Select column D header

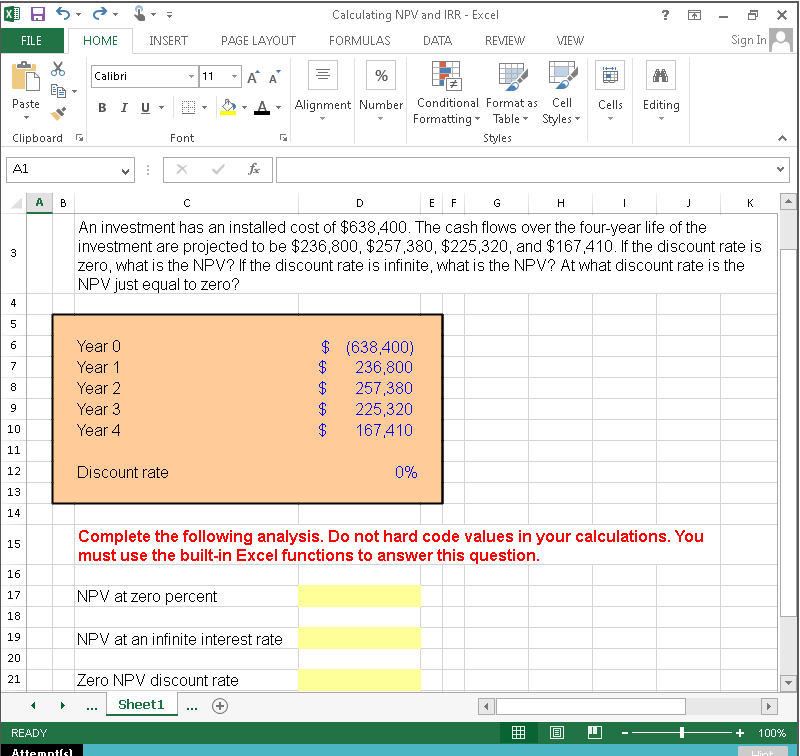click(359, 203)
